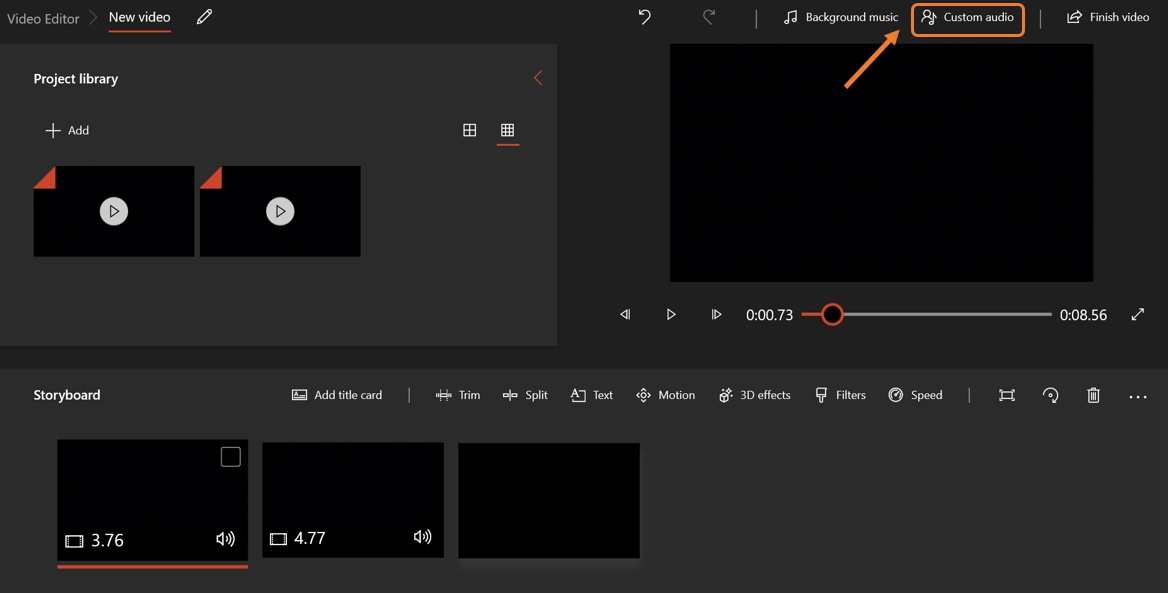Open 3D effects editor

754,395
